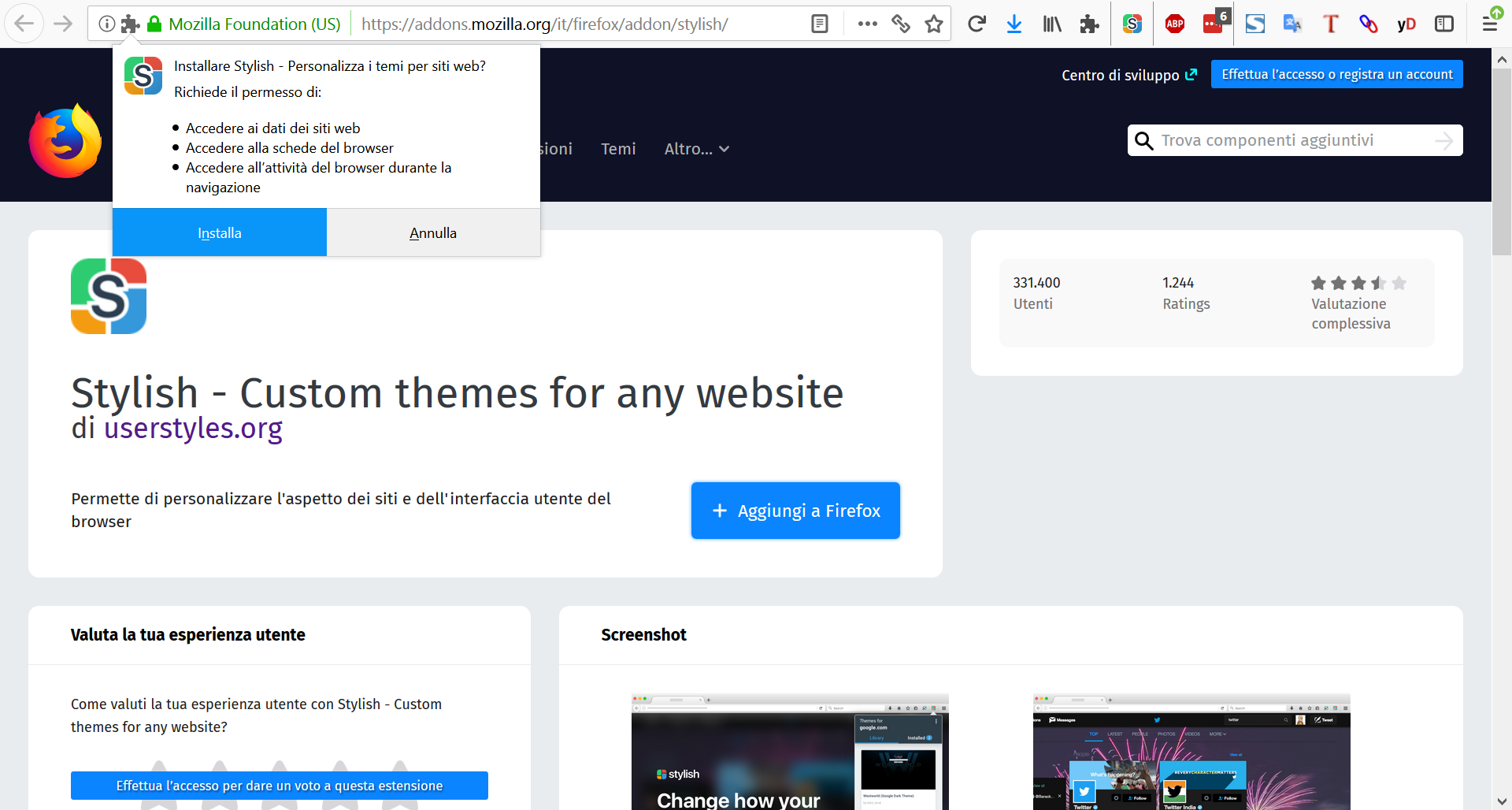Click the Stylish icon in the install popup

[143, 76]
